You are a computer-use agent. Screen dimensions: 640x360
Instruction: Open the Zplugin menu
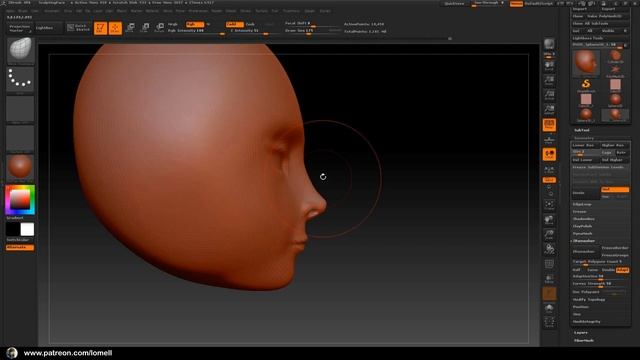[x=310, y=11]
